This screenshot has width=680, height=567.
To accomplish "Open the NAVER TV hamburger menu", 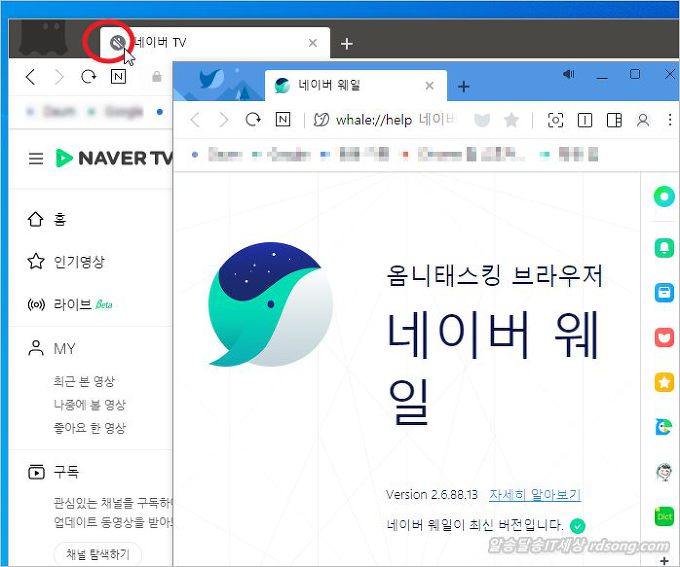I will click(36, 158).
